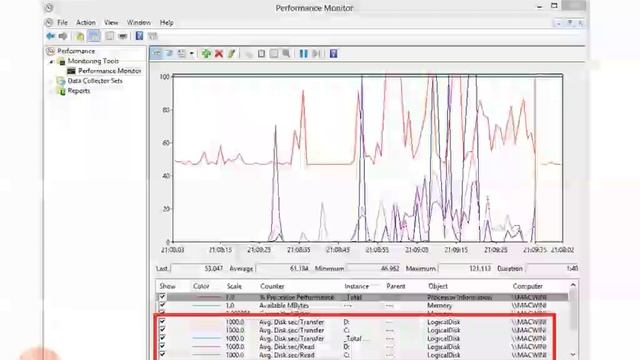Image resolution: width=640 pixels, height=360 pixels.
Task: Click Change Graph Type icon
Action: [x=182, y=53]
